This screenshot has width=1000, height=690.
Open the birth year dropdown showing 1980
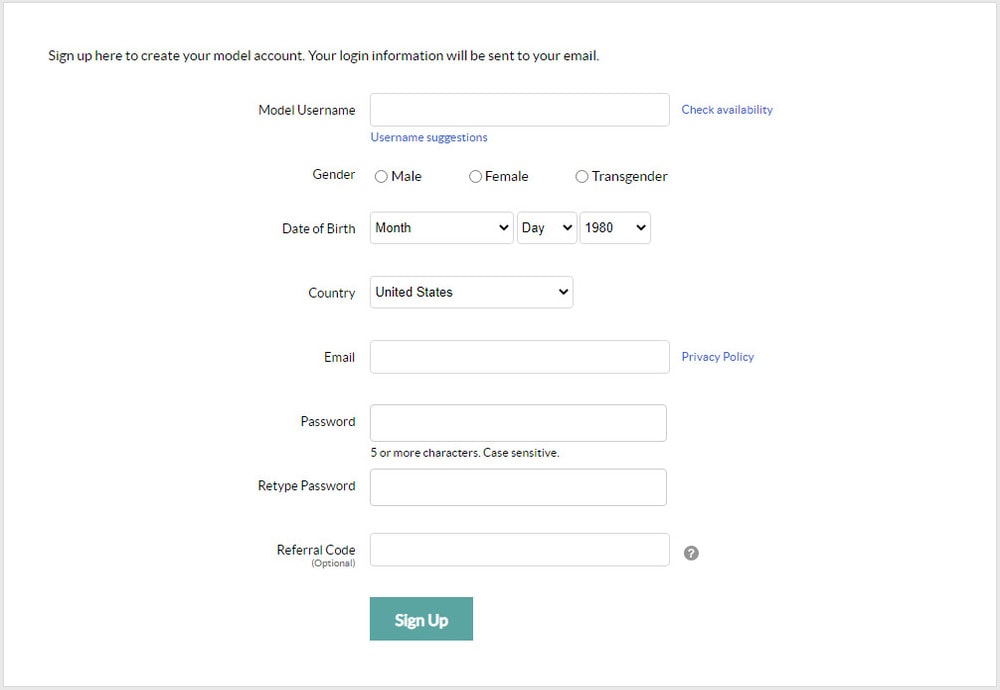(x=615, y=228)
